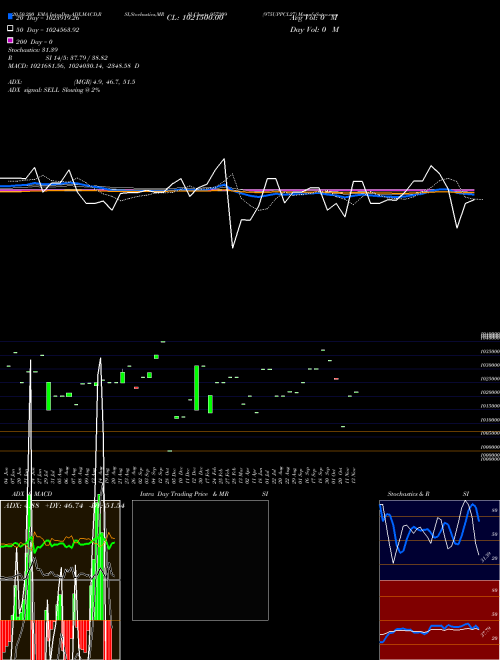
Task: Click the highest green tick atop candlestick chart
Action: click(163, 342)
